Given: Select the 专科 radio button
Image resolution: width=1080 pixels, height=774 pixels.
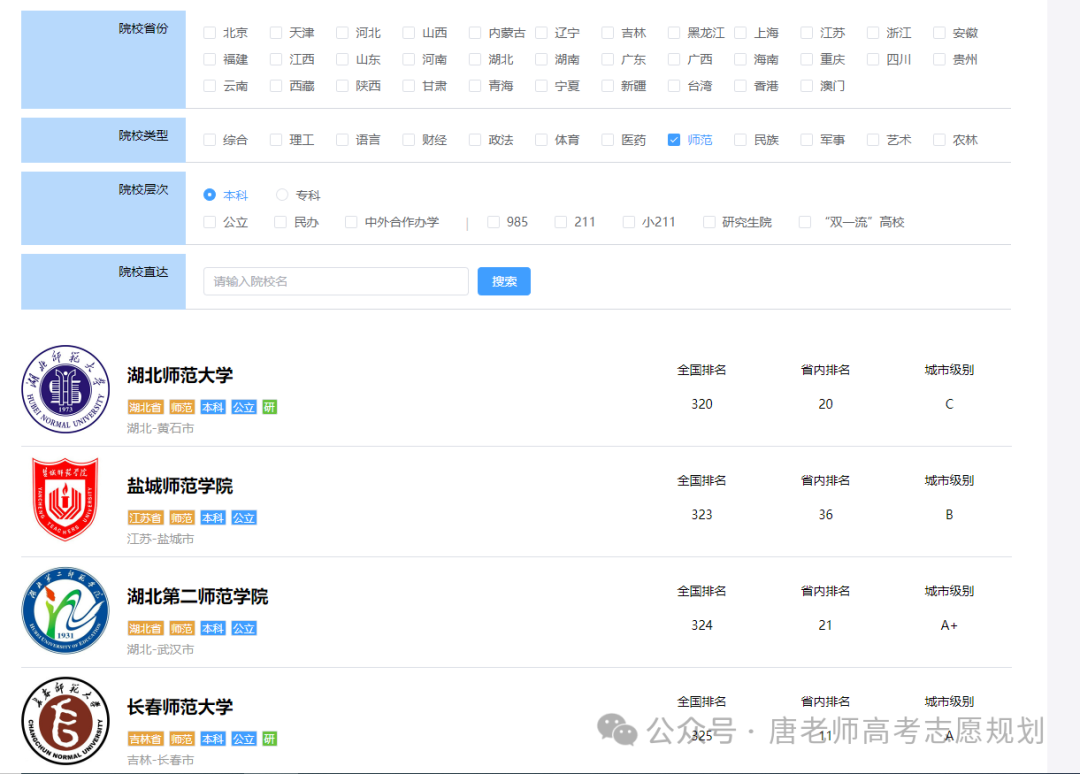Looking at the screenshot, I should pyautogui.click(x=282, y=195).
